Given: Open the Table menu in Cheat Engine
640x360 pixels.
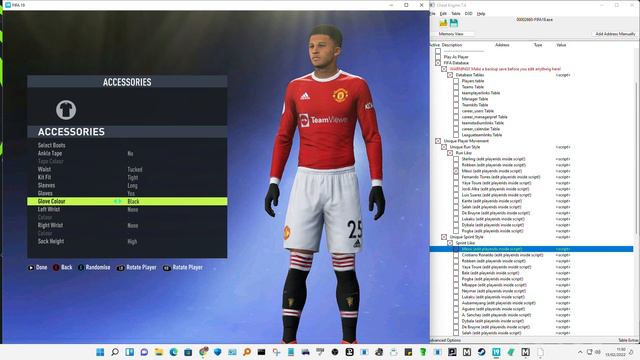Looking at the screenshot, I should [x=456, y=14].
